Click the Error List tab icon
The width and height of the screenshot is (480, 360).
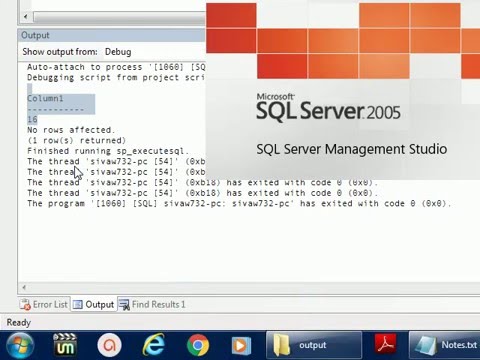coord(25,304)
